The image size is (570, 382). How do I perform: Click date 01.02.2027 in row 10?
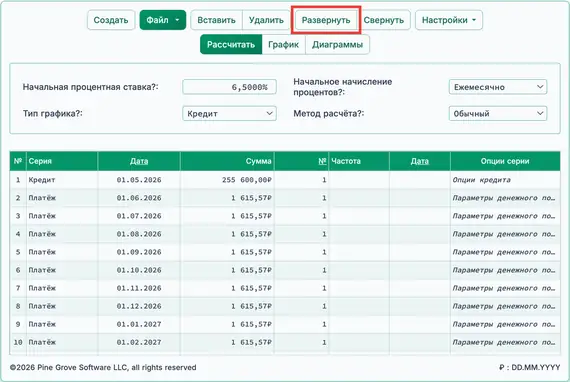tap(139, 342)
